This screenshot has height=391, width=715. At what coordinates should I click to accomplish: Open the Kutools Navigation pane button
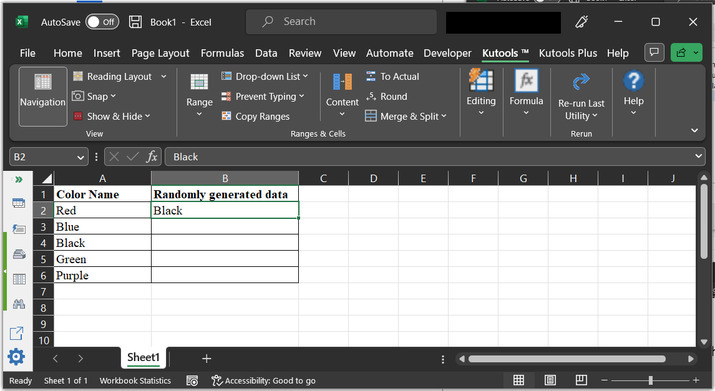(x=43, y=96)
